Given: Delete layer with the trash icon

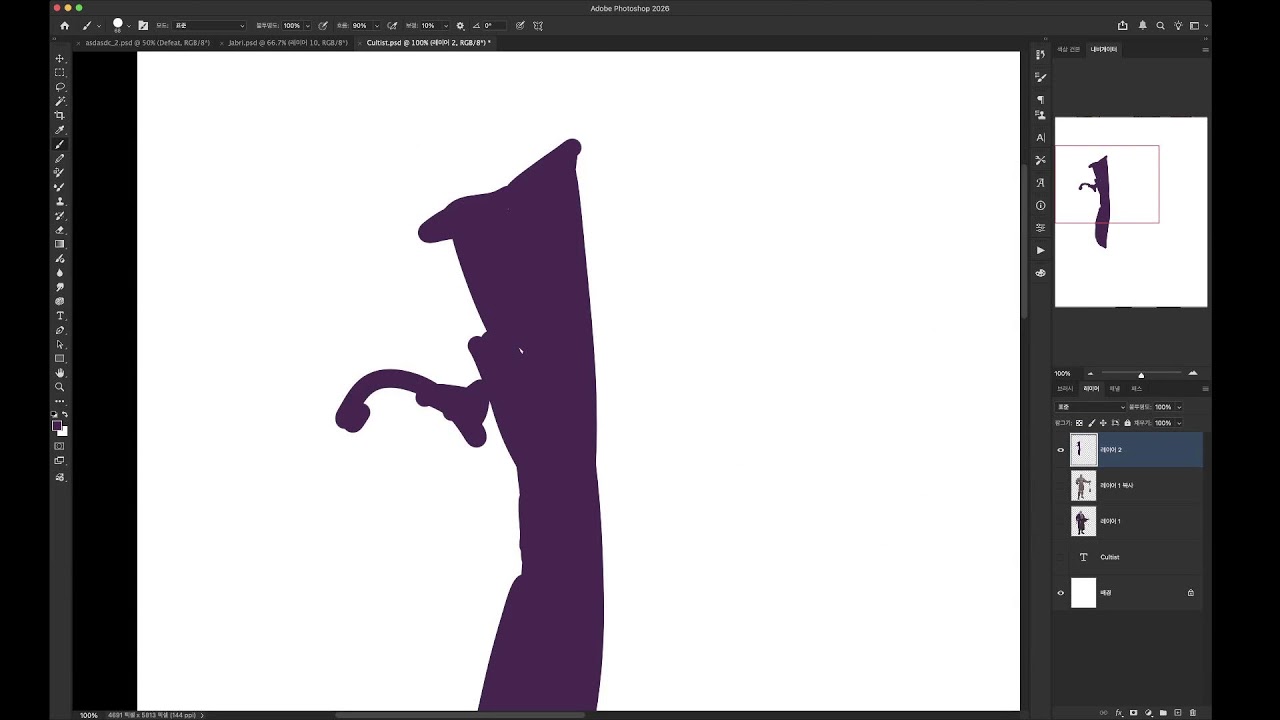Looking at the screenshot, I should (1193, 713).
